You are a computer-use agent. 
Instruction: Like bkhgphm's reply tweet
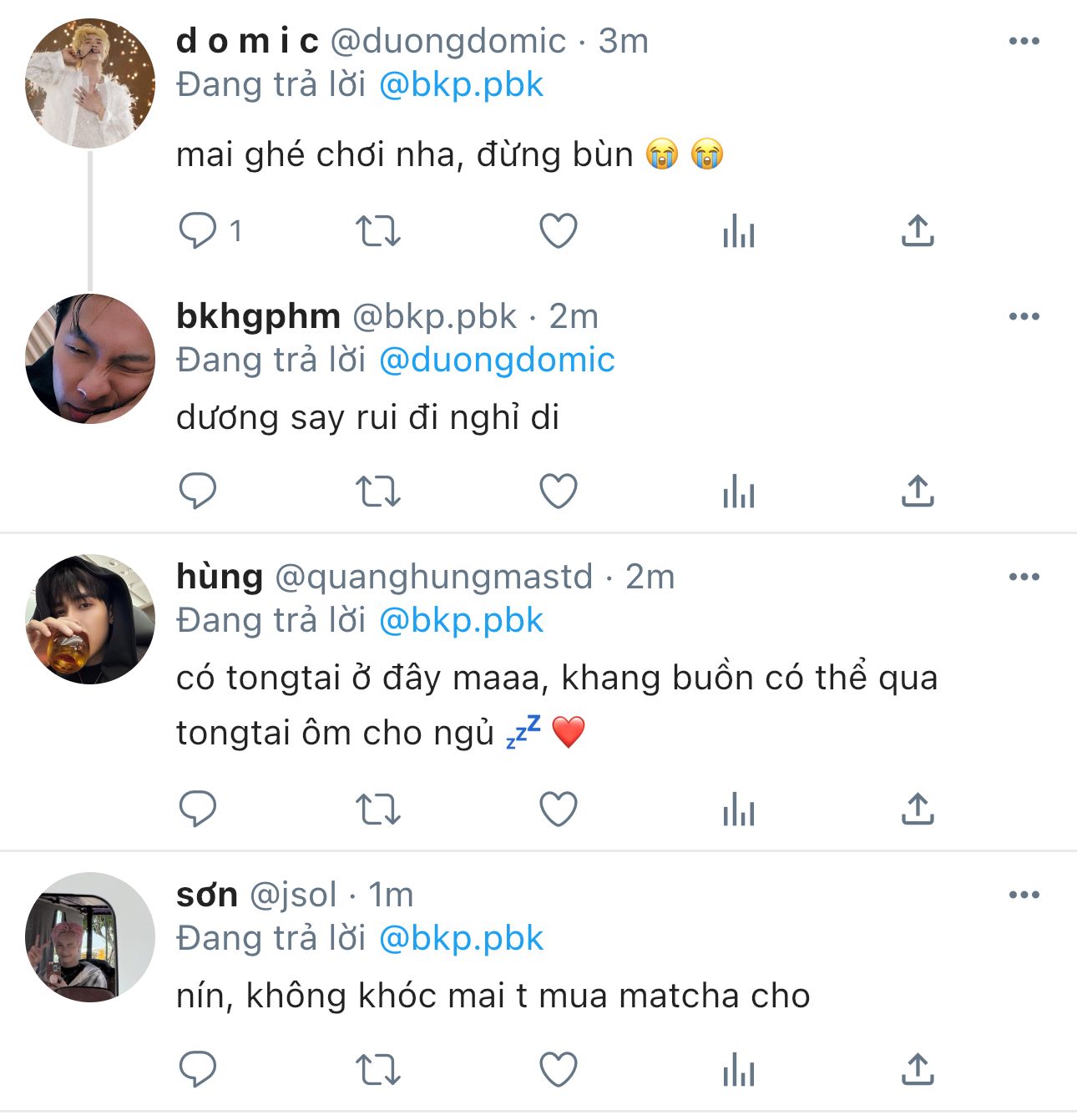click(x=559, y=491)
